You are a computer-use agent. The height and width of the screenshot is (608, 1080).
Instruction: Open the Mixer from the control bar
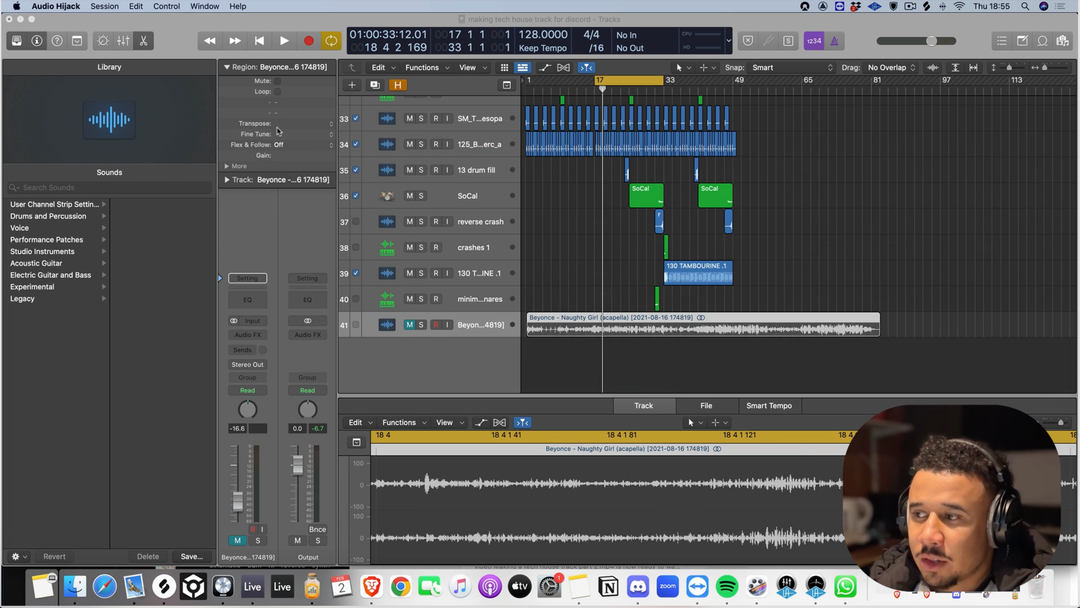[123, 41]
